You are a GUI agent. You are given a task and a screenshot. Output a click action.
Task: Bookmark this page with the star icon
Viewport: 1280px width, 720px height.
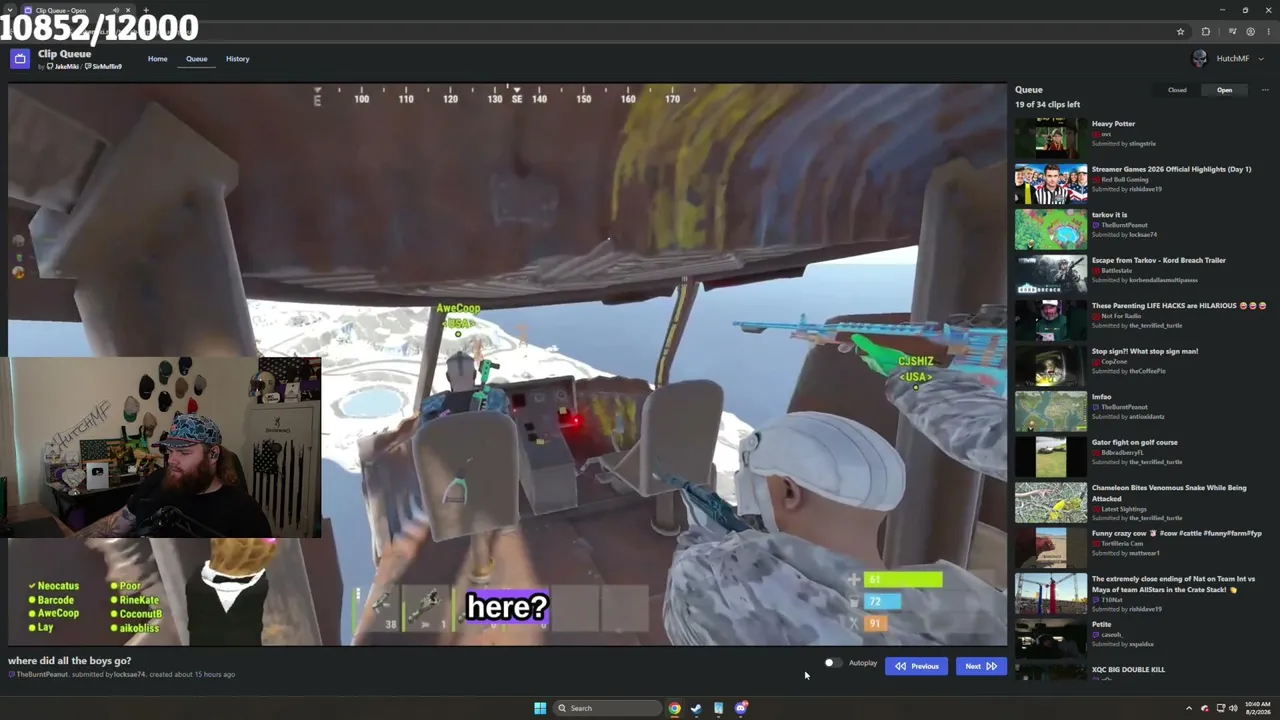pyautogui.click(x=1180, y=31)
